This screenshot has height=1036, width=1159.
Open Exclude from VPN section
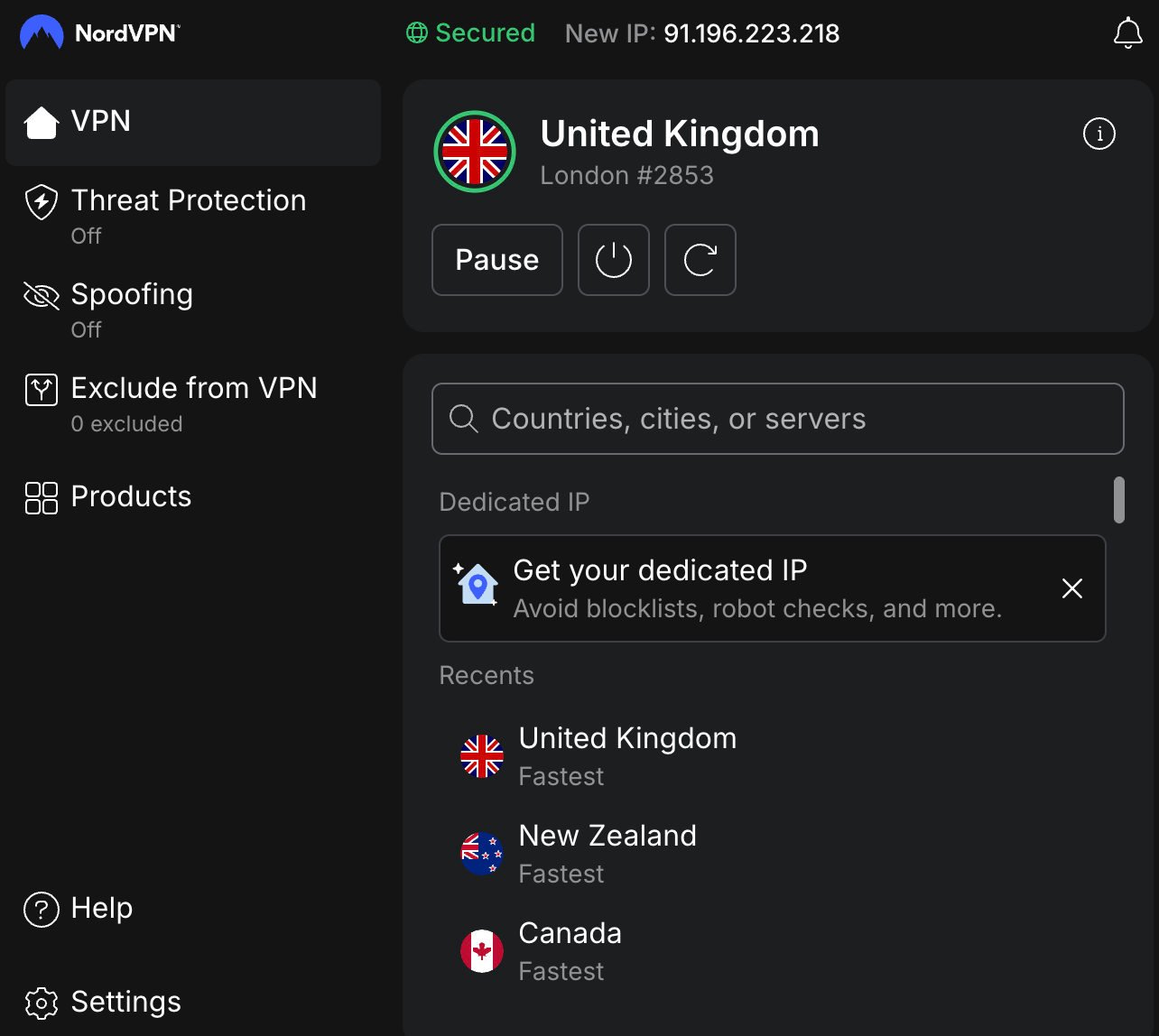click(x=193, y=403)
